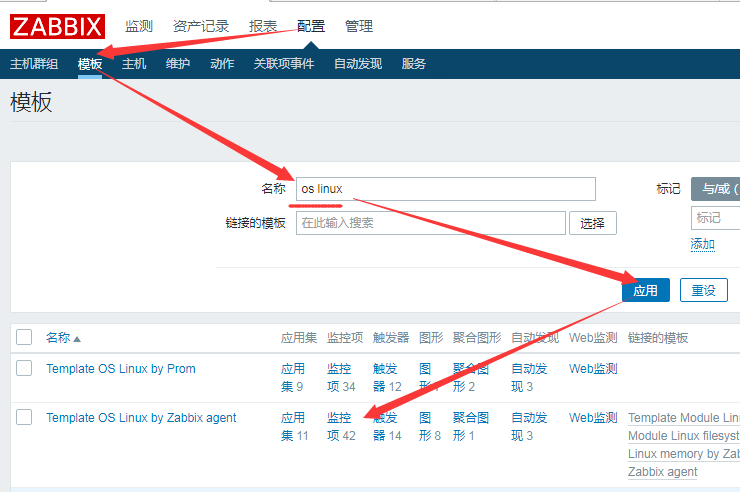
Task: Open Template OS Linux by Zabbix agent
Action: coord(141,417)
